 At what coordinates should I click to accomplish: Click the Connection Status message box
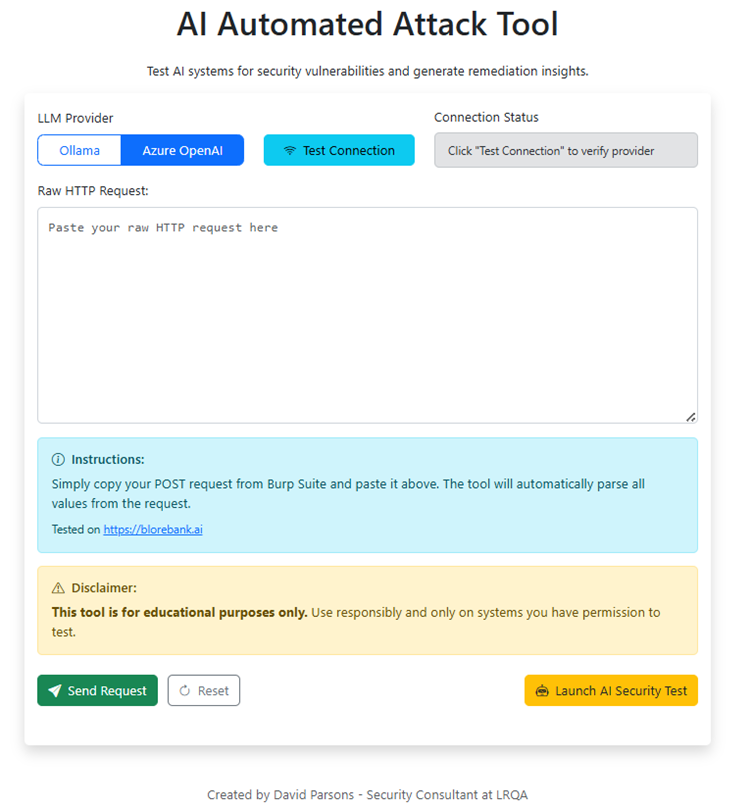(x=565, y=151)
